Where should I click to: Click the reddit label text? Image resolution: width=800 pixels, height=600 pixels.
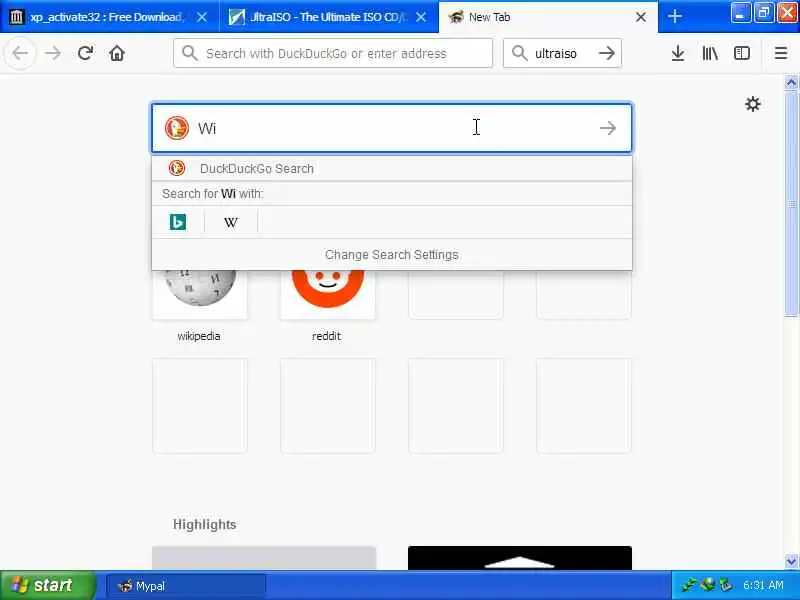[x=327, y=336]
